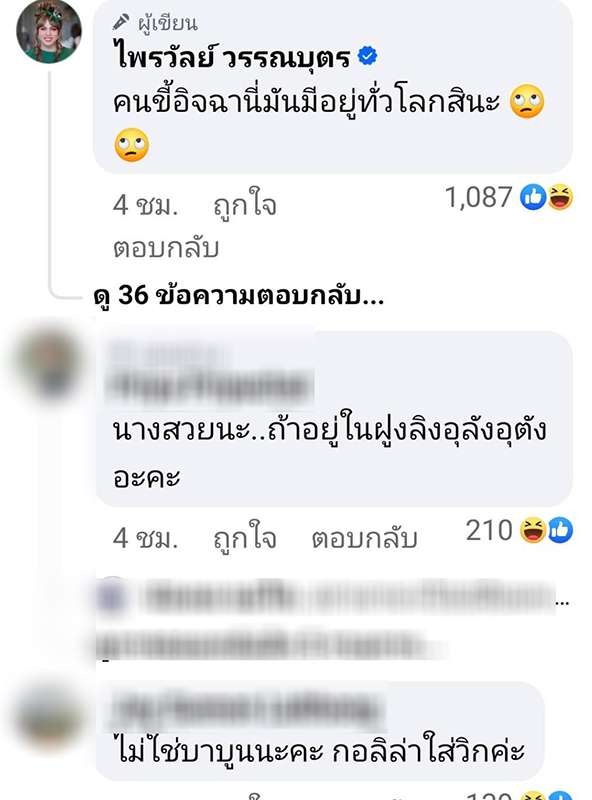
Task: Click the like reaction icon next to 1,087
Action: 533,197
